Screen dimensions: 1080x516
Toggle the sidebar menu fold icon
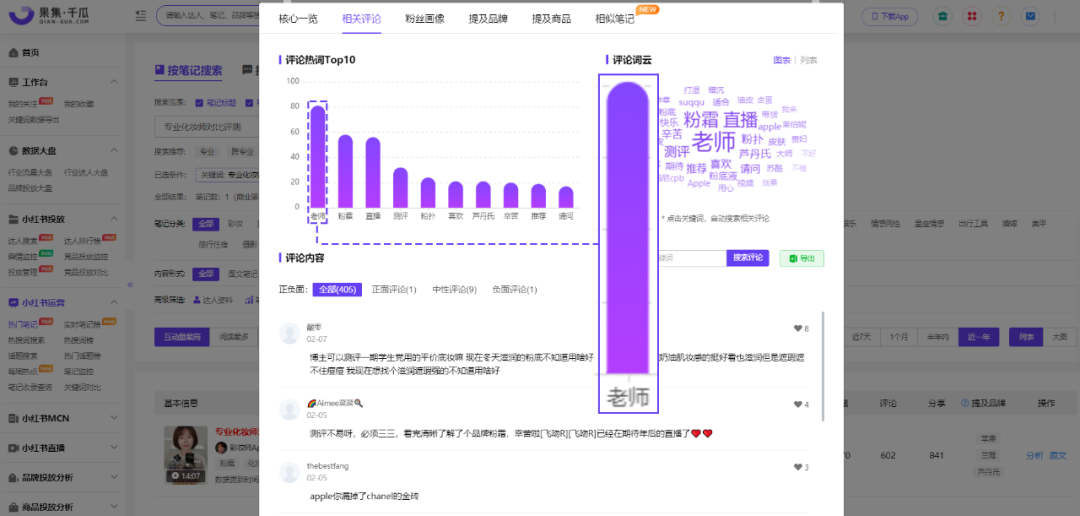point(141,15)
